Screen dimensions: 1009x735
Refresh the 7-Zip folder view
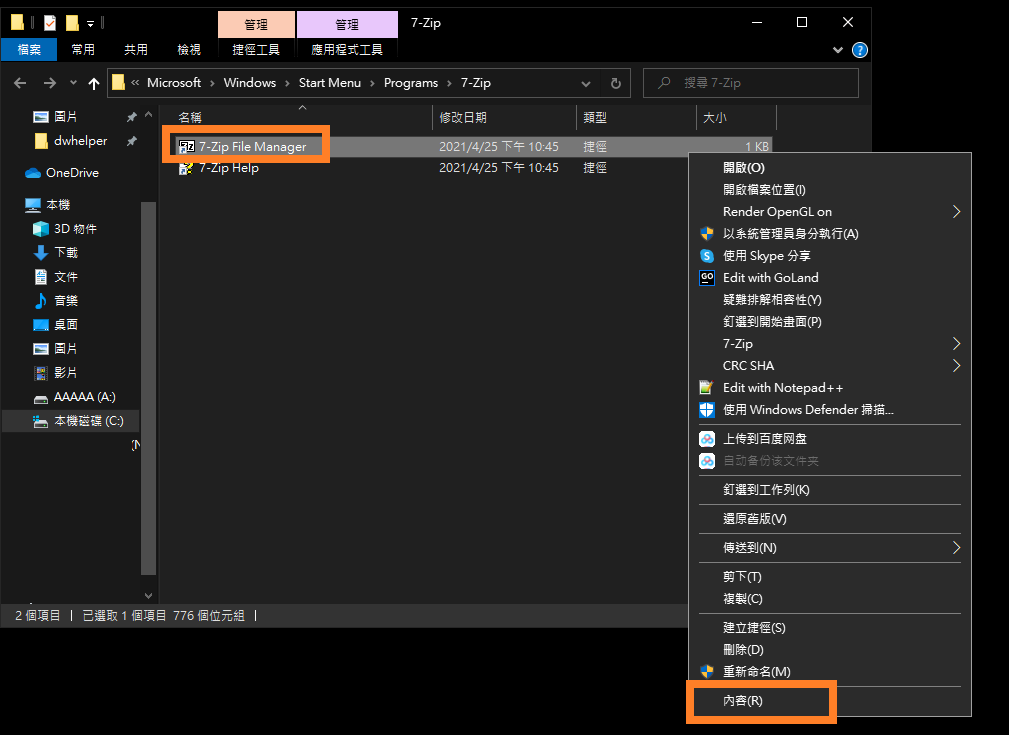click(x=615, y=83)
